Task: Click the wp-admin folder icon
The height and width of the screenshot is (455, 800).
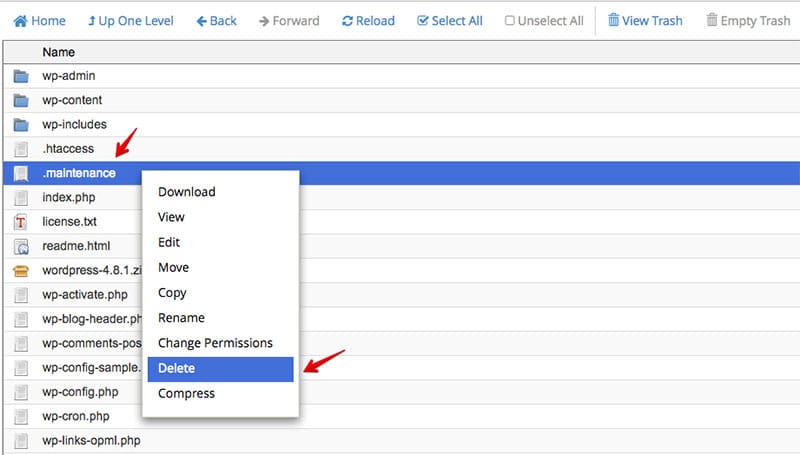Action: coord(21,76)
